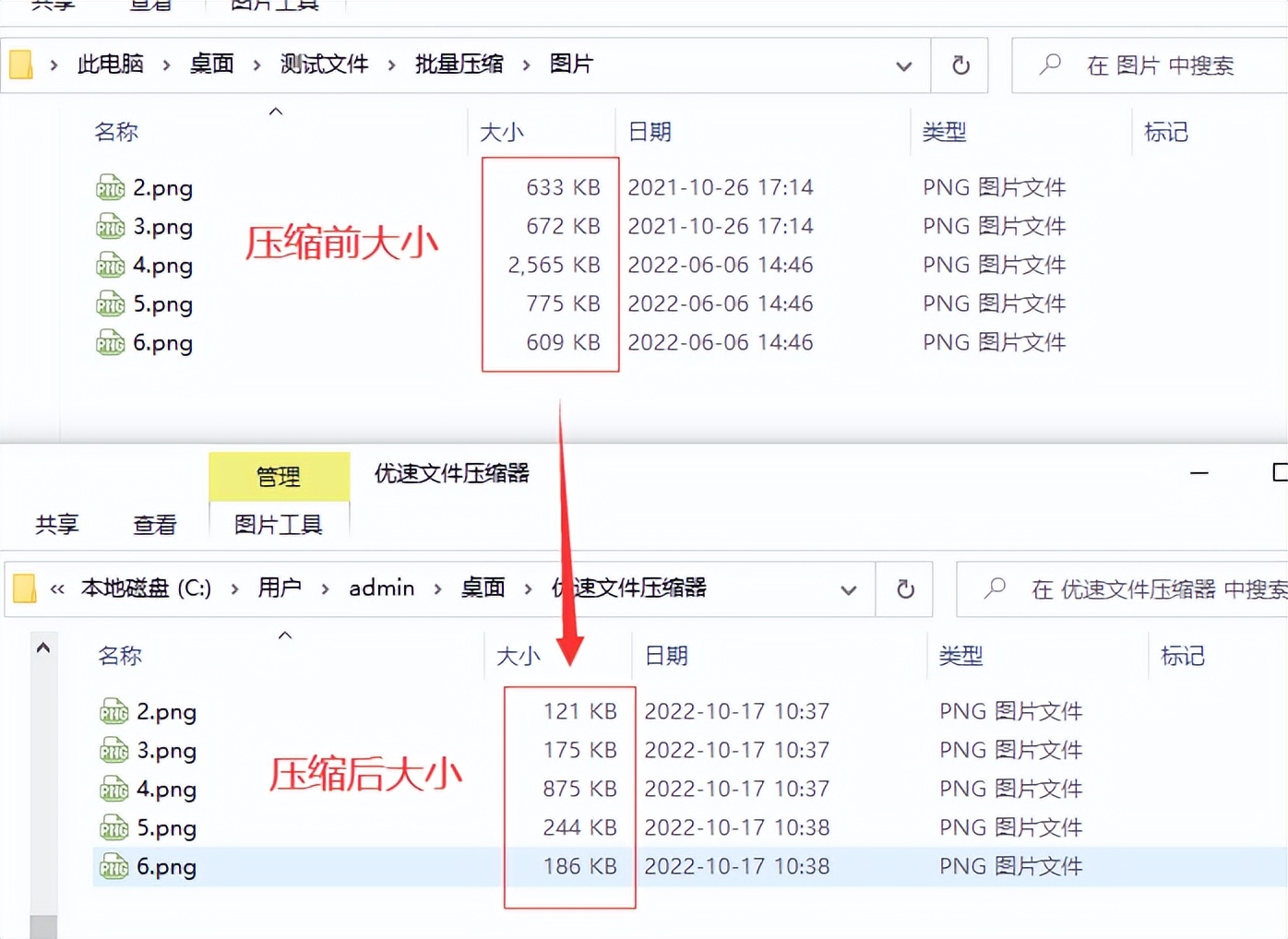Sort by 标记 column in lower window
The height and width of the screenshot is (939, 1288).
coord(1183,657)
